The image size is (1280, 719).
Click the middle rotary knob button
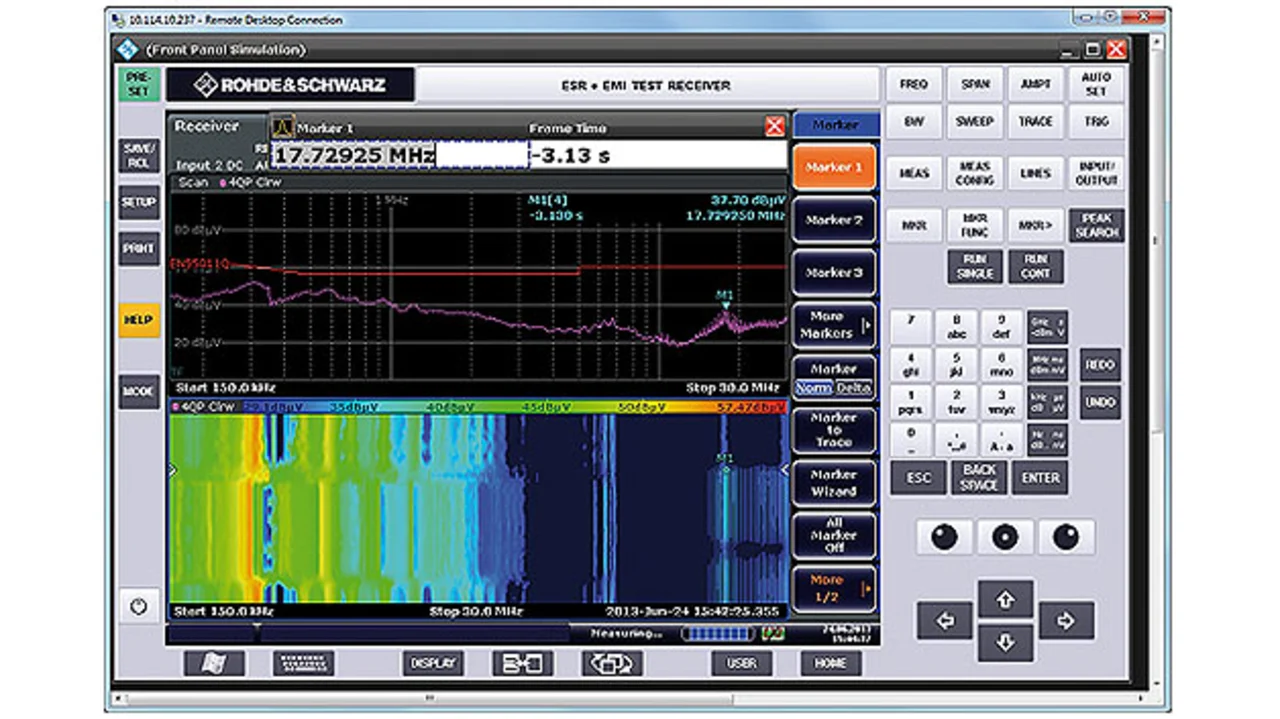point(1005,538)
